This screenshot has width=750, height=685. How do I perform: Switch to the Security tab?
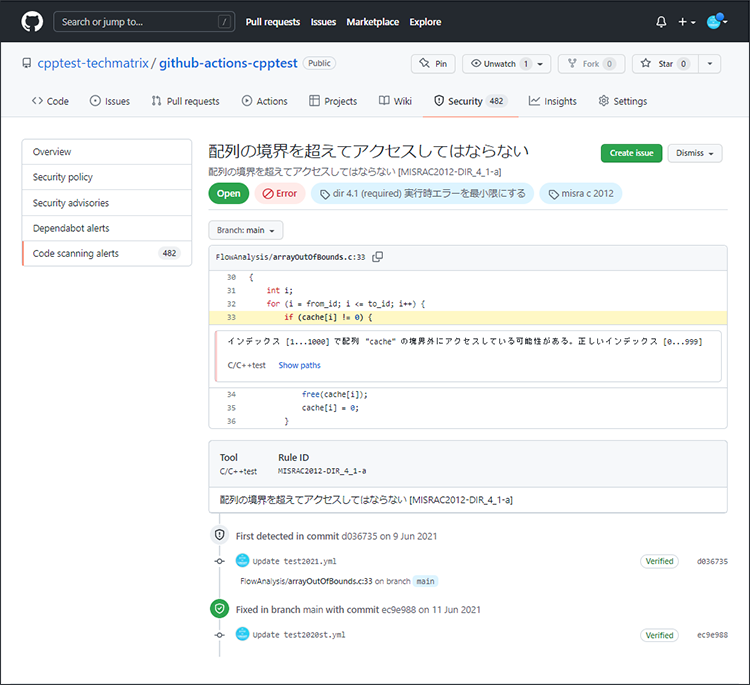coord(471,101)
